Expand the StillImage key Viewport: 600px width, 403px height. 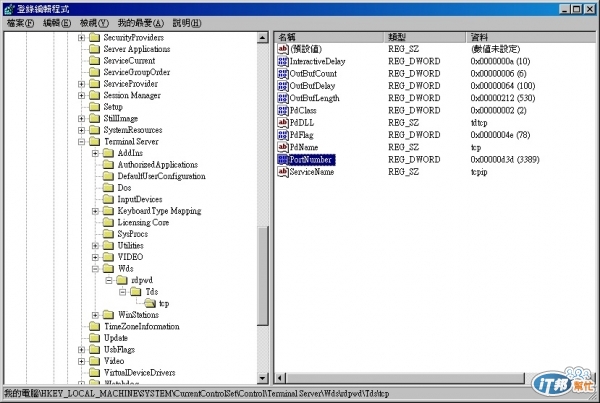[x=82, y=119]
